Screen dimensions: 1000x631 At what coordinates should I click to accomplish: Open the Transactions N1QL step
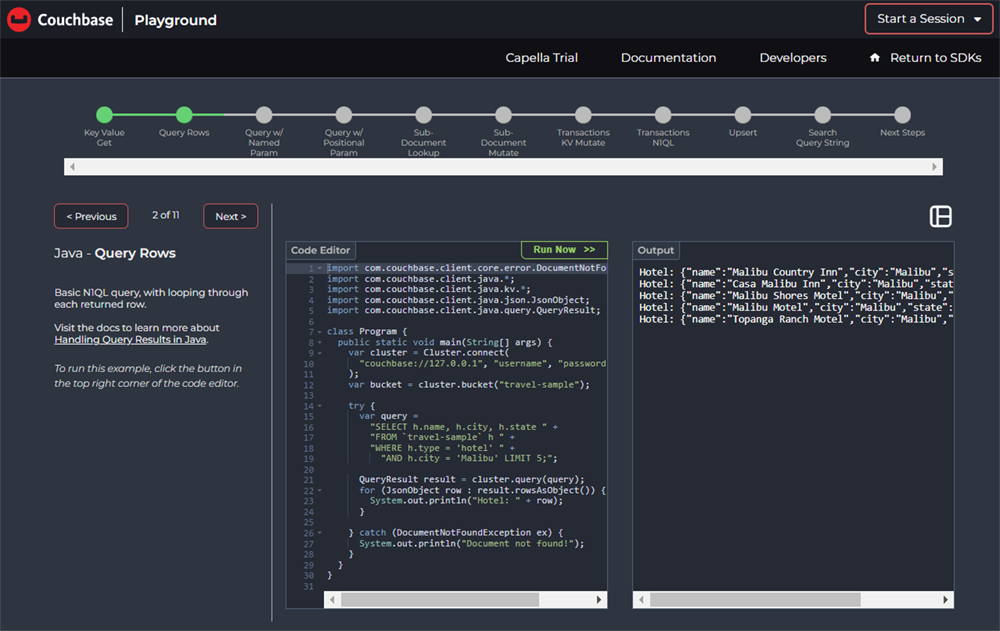(x=663, y=115)
